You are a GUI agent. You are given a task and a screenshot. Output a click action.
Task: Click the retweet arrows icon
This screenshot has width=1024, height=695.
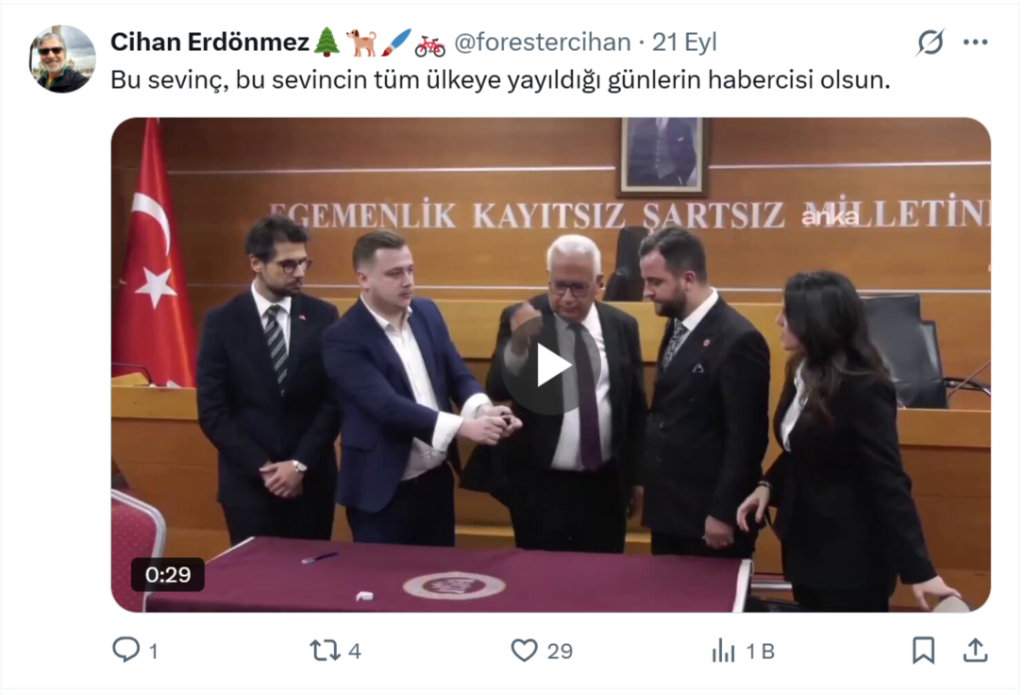[325, 651]
